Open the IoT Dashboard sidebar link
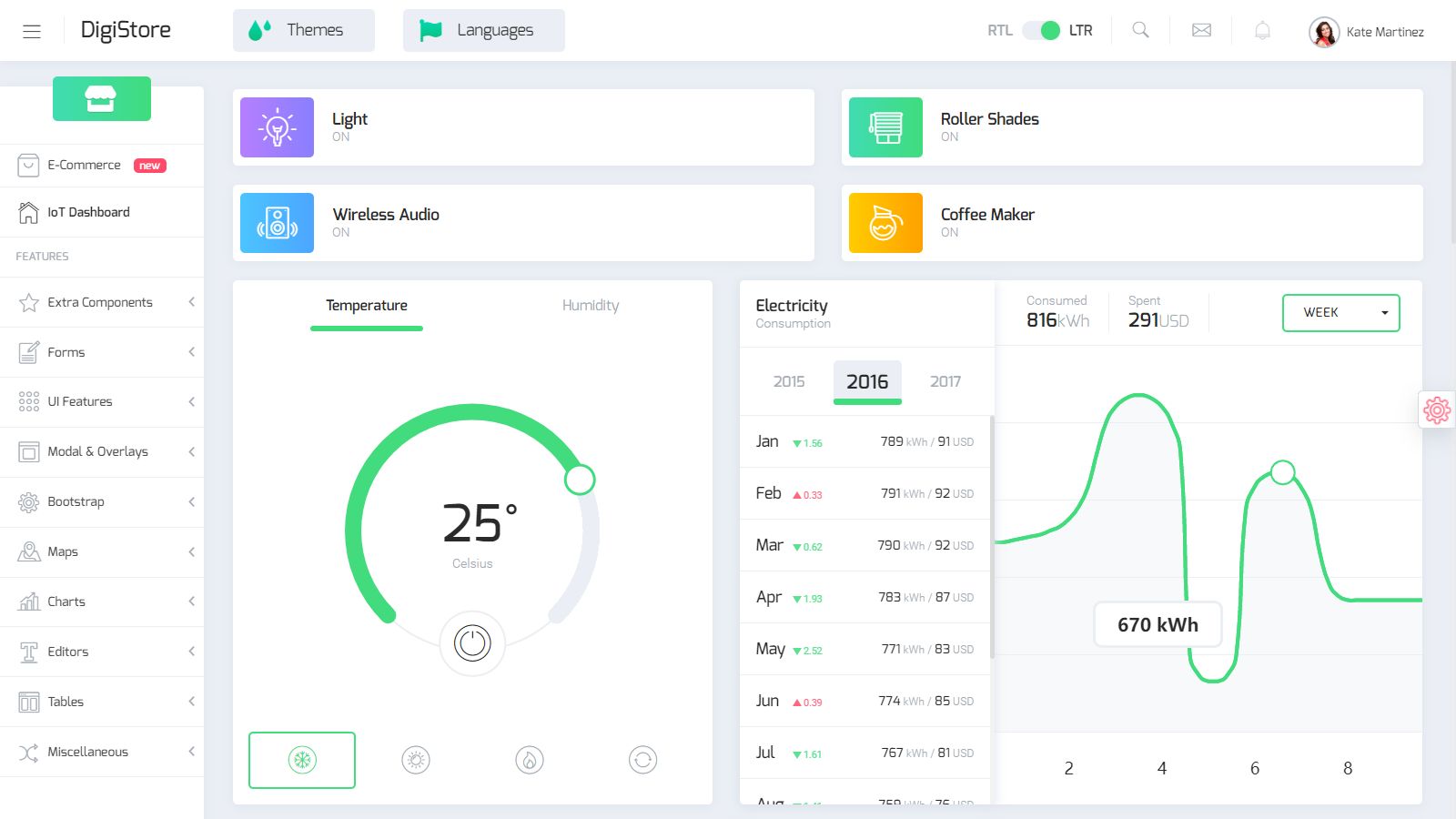1456x819 pixels. [x=102, y=212]
